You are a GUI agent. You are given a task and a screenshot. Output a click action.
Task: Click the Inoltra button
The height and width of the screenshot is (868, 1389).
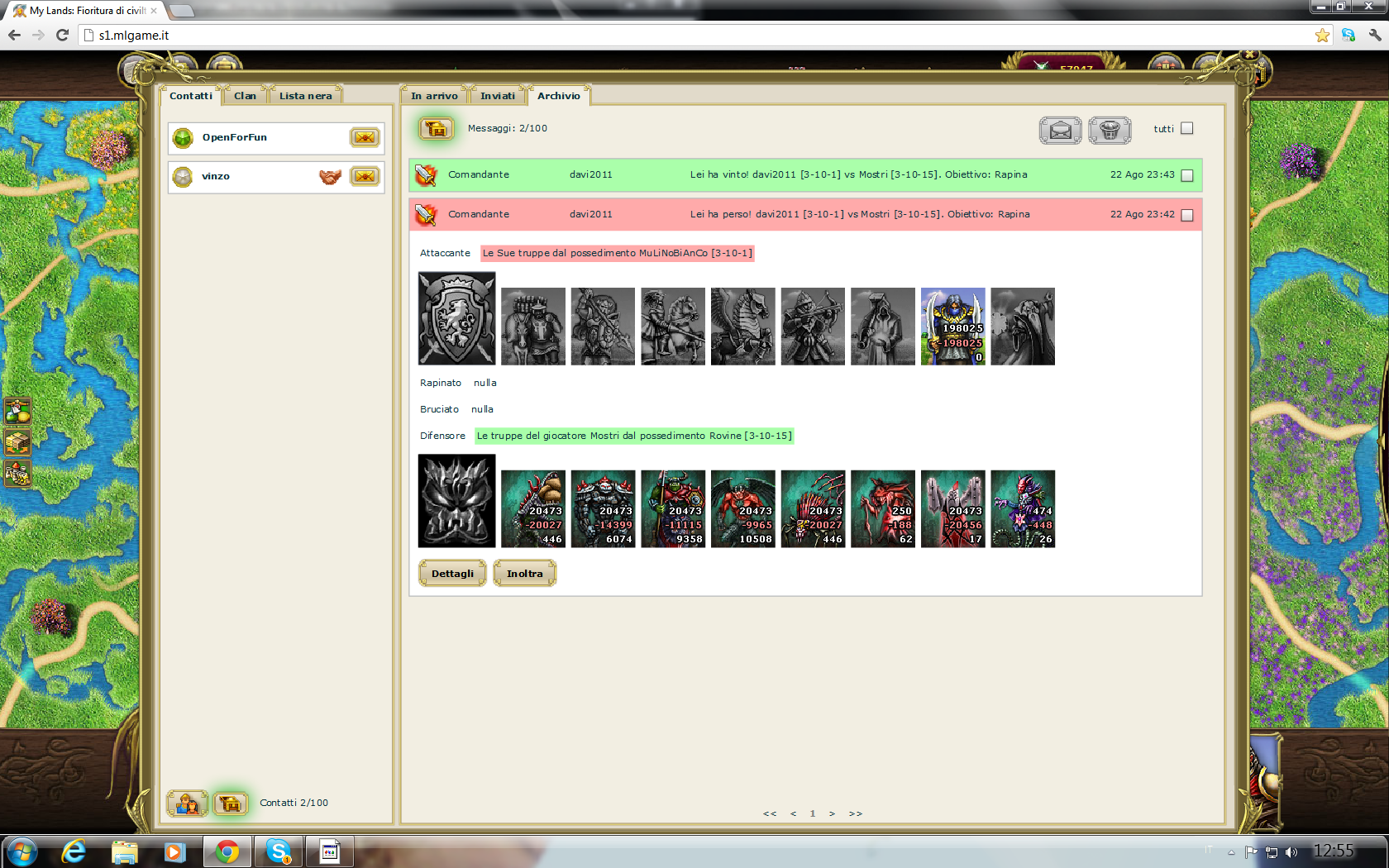(525, 574)
